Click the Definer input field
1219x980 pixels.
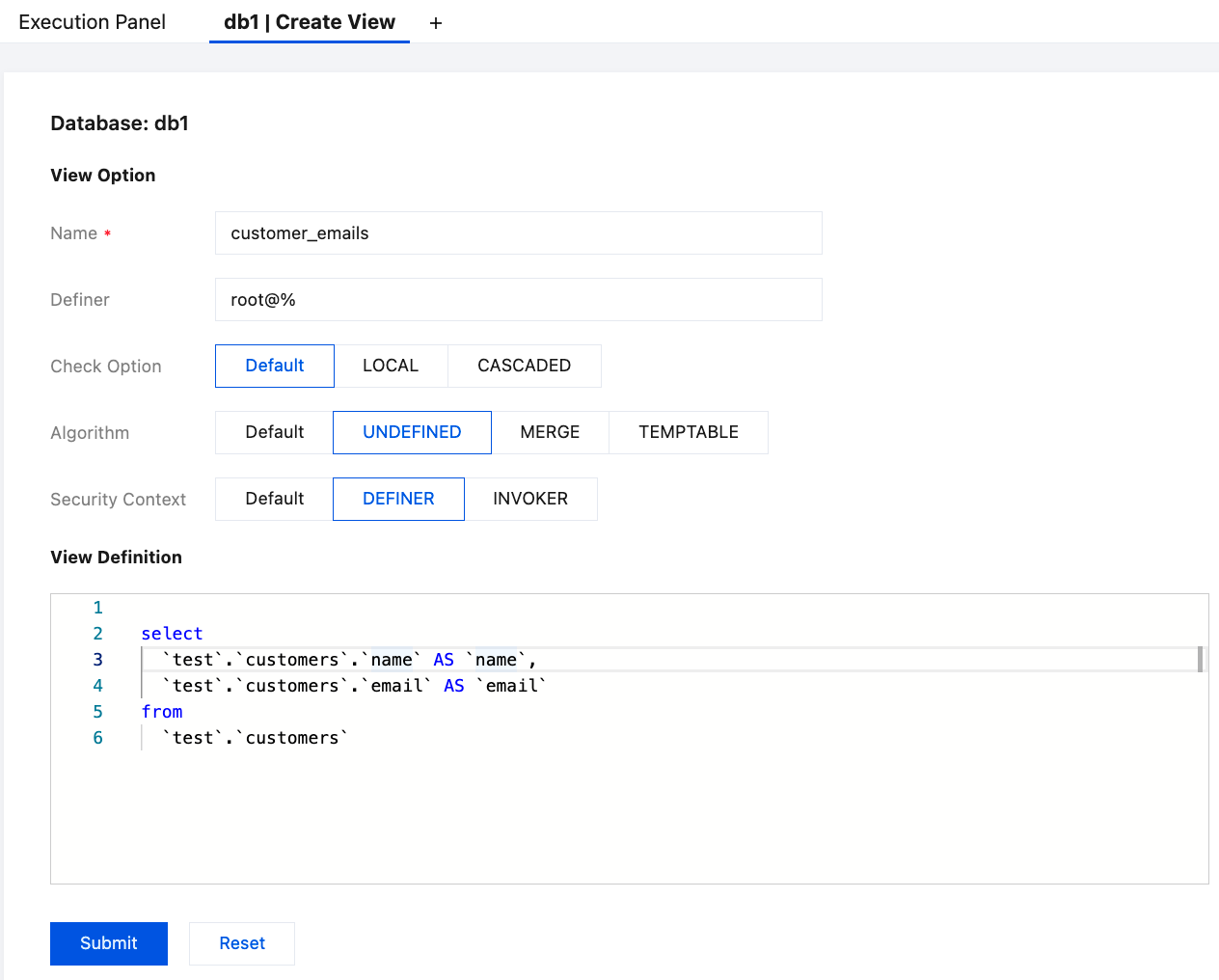pos(519,300)
